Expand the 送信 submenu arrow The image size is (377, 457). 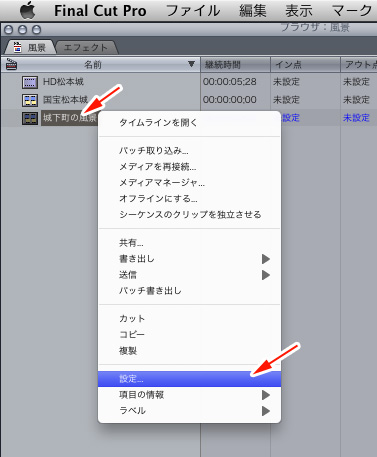tap(266, 275)
